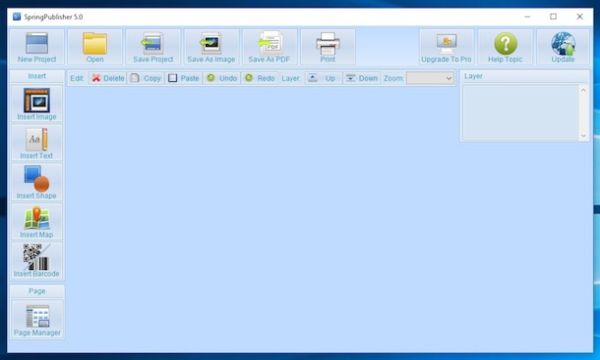Move layer Up
The height and width of the screenshot is (360, 600).
coord(322,78)
